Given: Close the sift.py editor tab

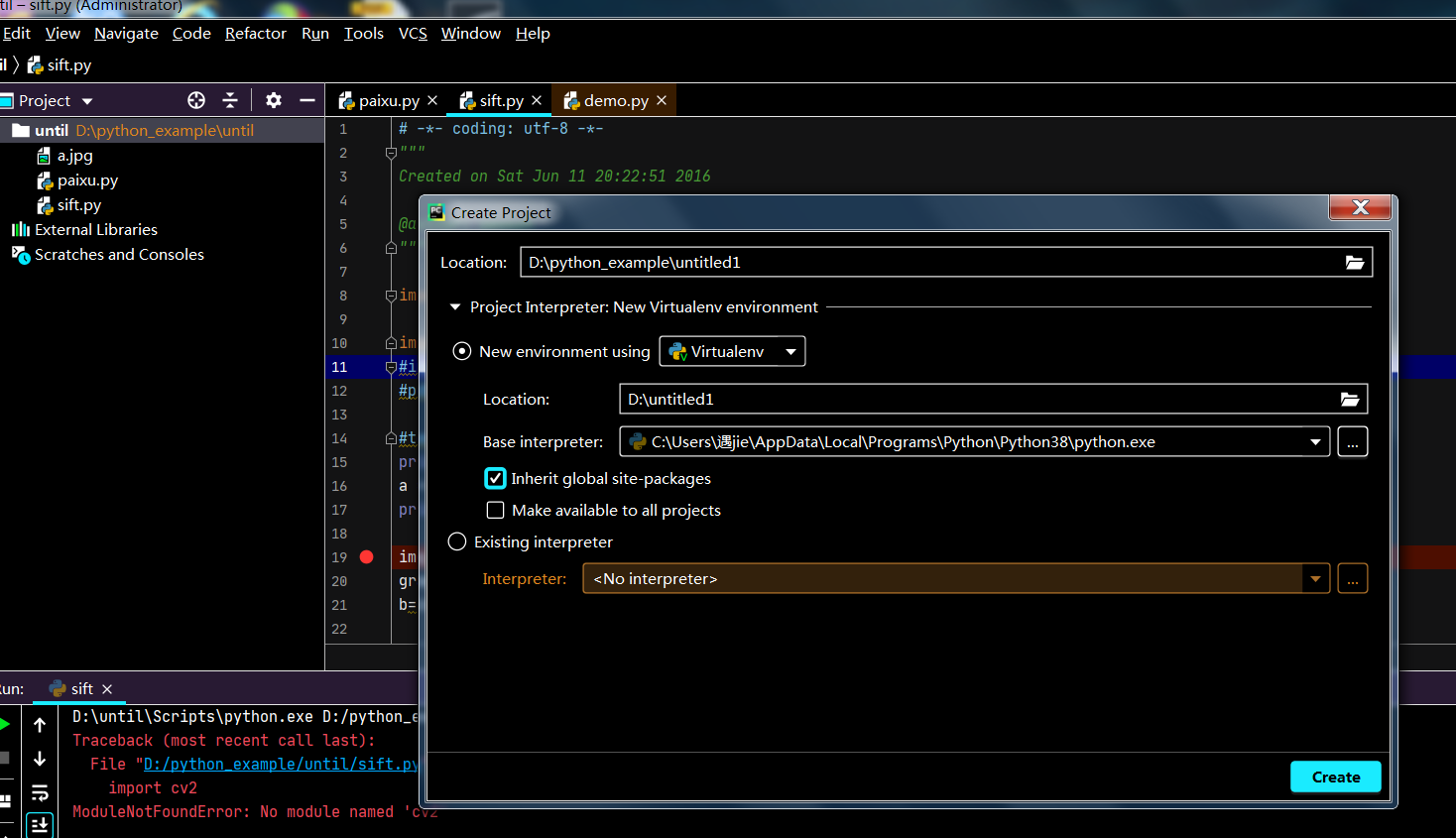Looking at the screenshot, I should pos(537,101).
